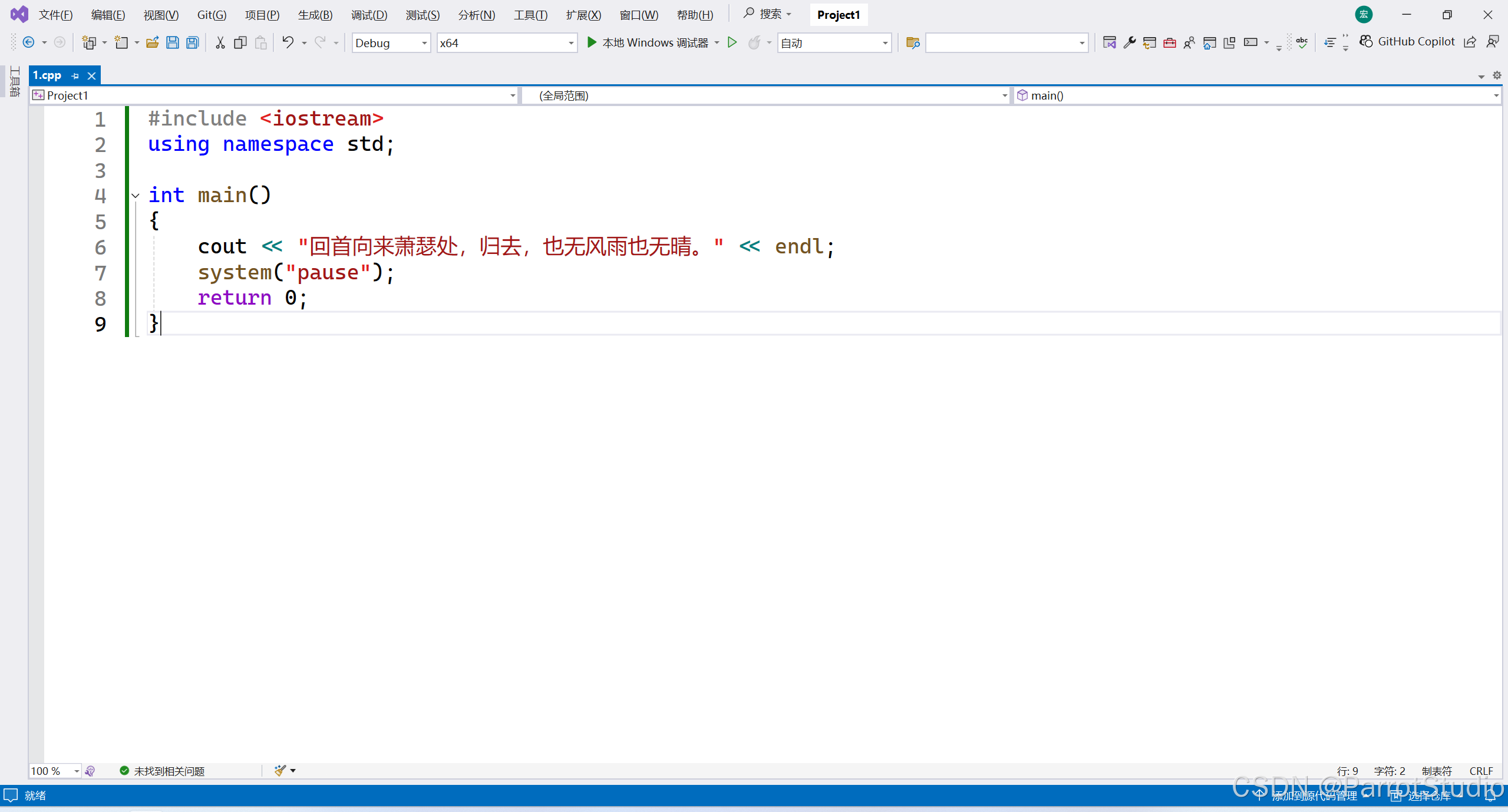Save all files
Screen dimensions: 1508x812
pyautogui.click(x=193, y=42)
